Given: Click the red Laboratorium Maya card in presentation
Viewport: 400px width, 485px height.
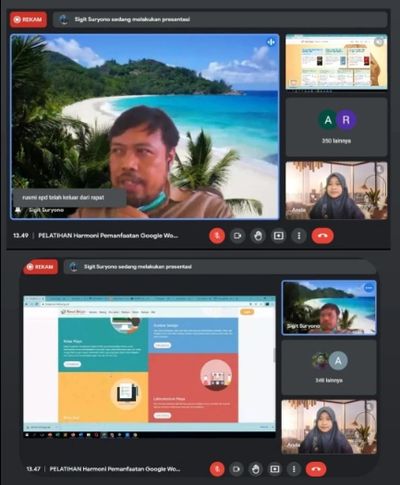Looking at the screenshot, I should point(193,388).
